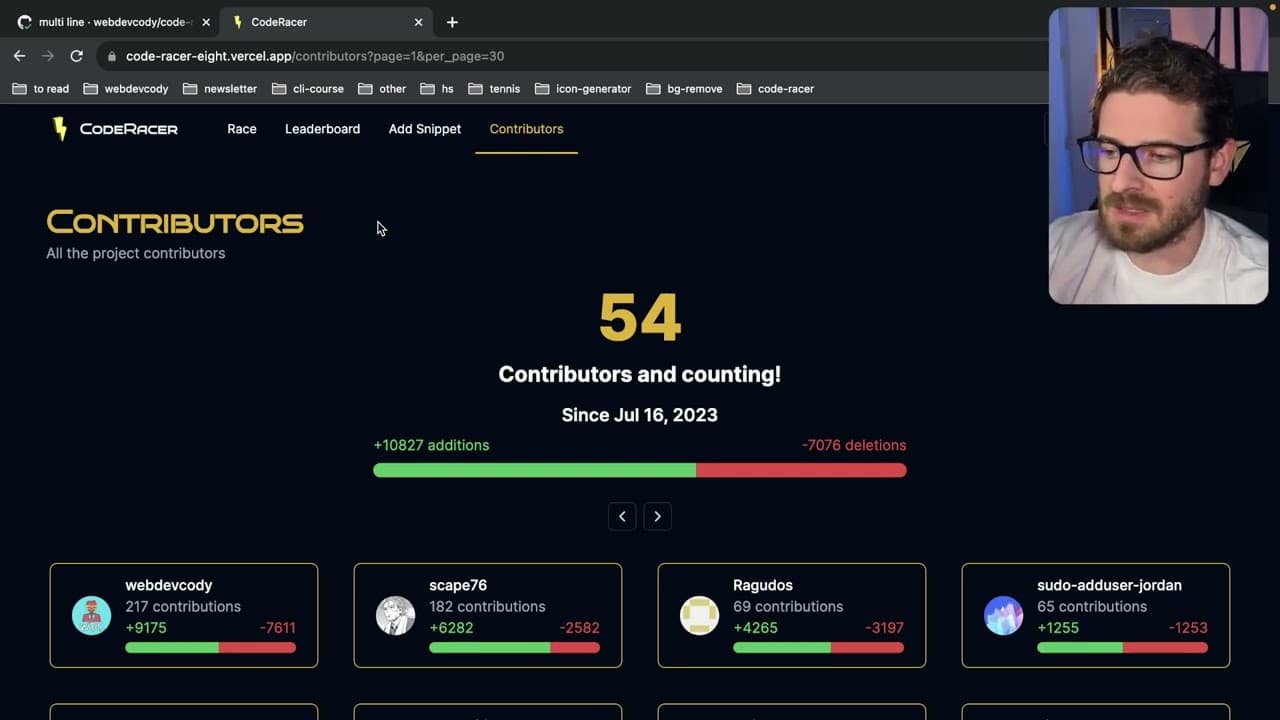Screen dimensions: 1280x720
Task: Click the address bar URL field
Action: 570,56
